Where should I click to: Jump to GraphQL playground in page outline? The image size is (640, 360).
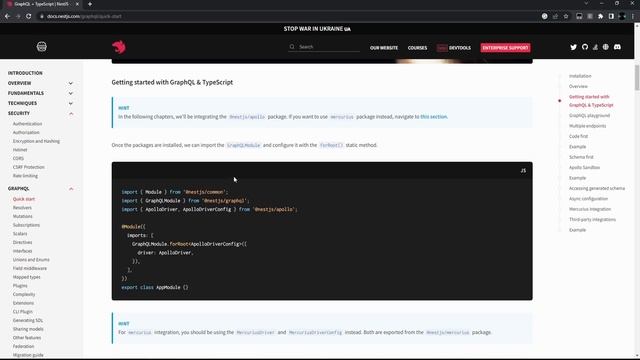tap(589, 116)
